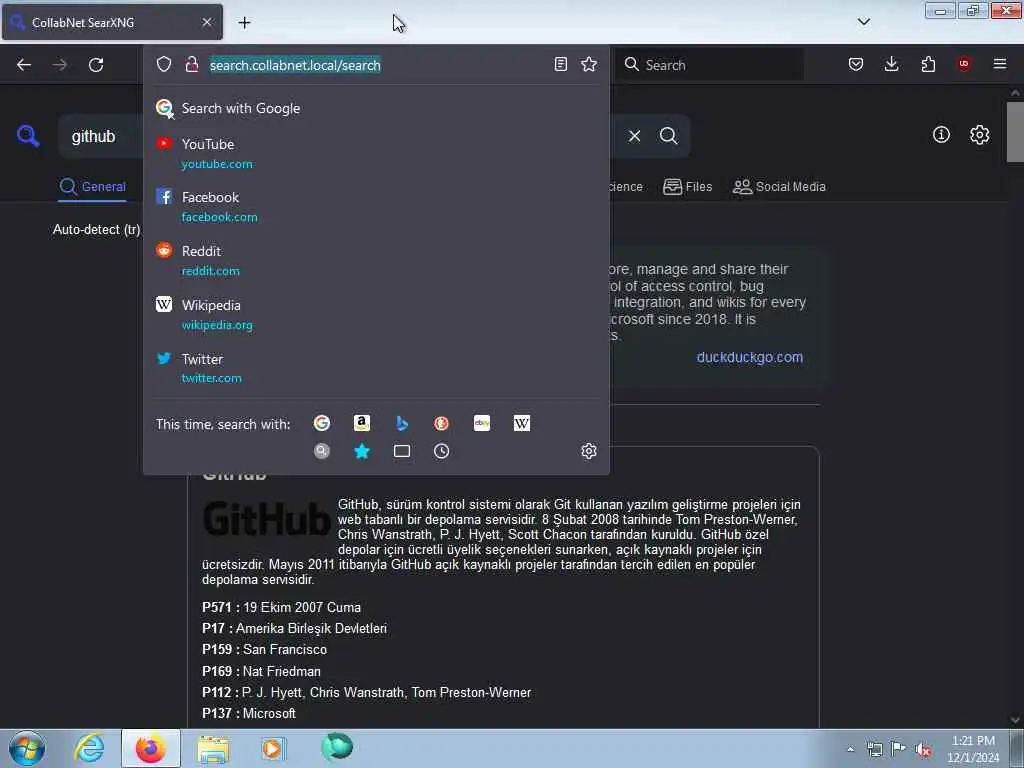Screen dimensions: 1024x768
Task: Toggle reader view icon in address bar
Action: tap(560, 64)
